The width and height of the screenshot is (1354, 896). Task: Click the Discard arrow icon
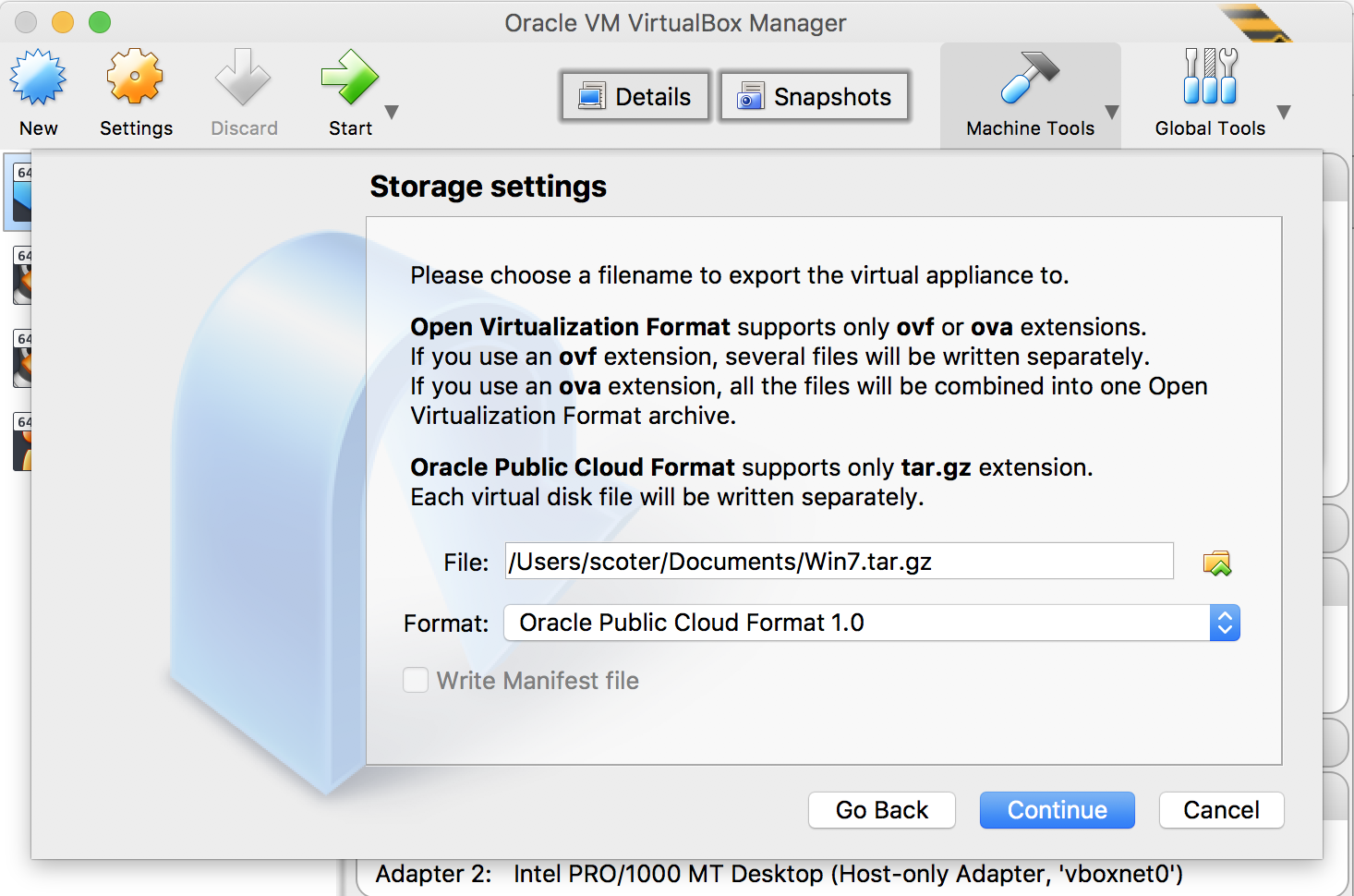(243, 78)
